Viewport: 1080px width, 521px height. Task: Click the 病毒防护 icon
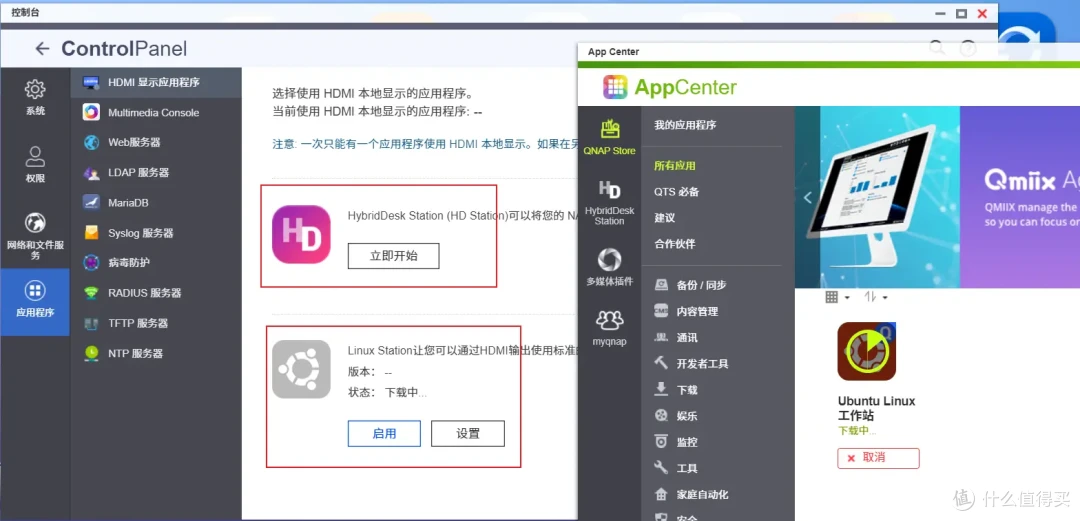coord(91,263)
